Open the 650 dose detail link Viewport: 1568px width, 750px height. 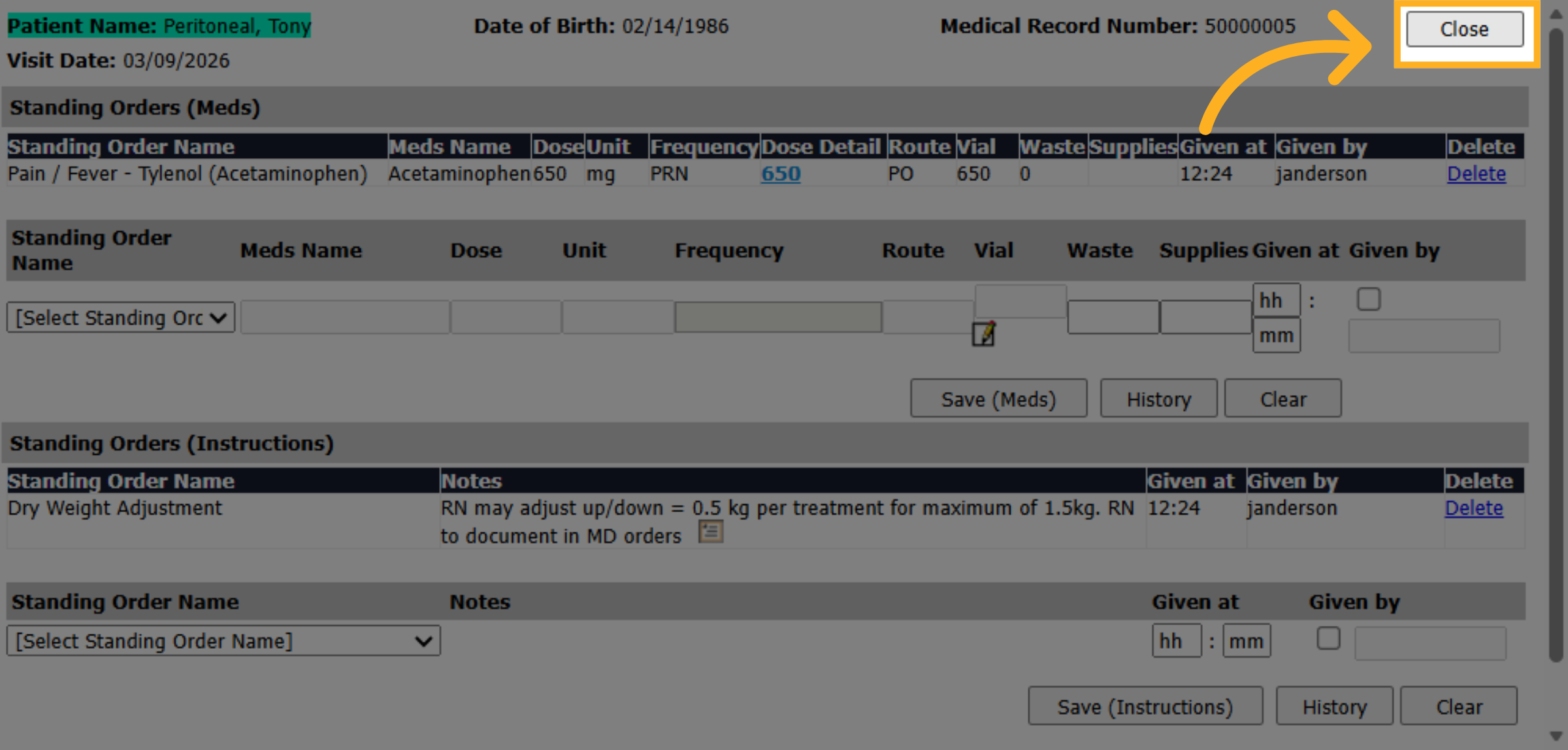click(781, 174)
